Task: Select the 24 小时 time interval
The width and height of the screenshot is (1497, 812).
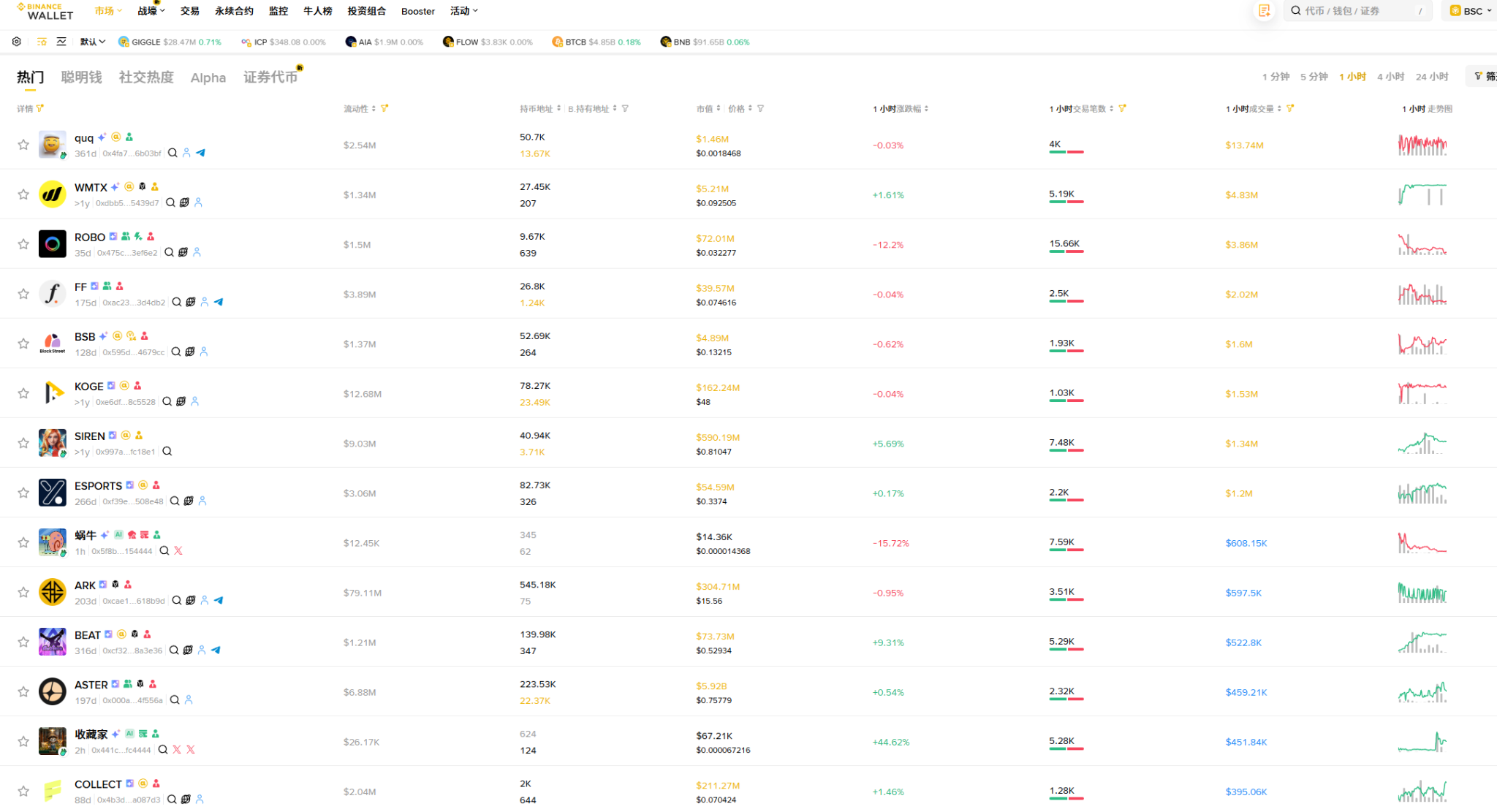Action: click(x=1431, y=76)
